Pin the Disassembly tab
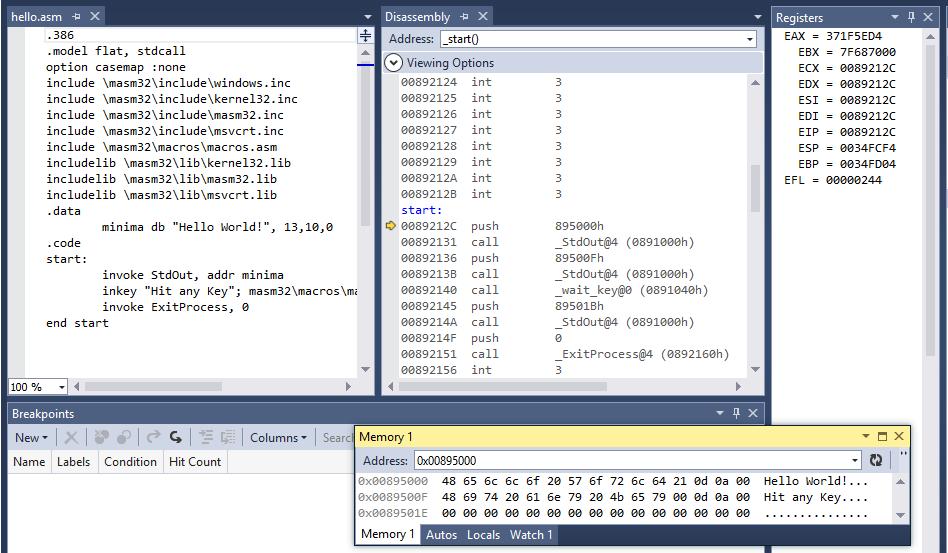Viewport: 948px width, 553px height. (464, 17)
